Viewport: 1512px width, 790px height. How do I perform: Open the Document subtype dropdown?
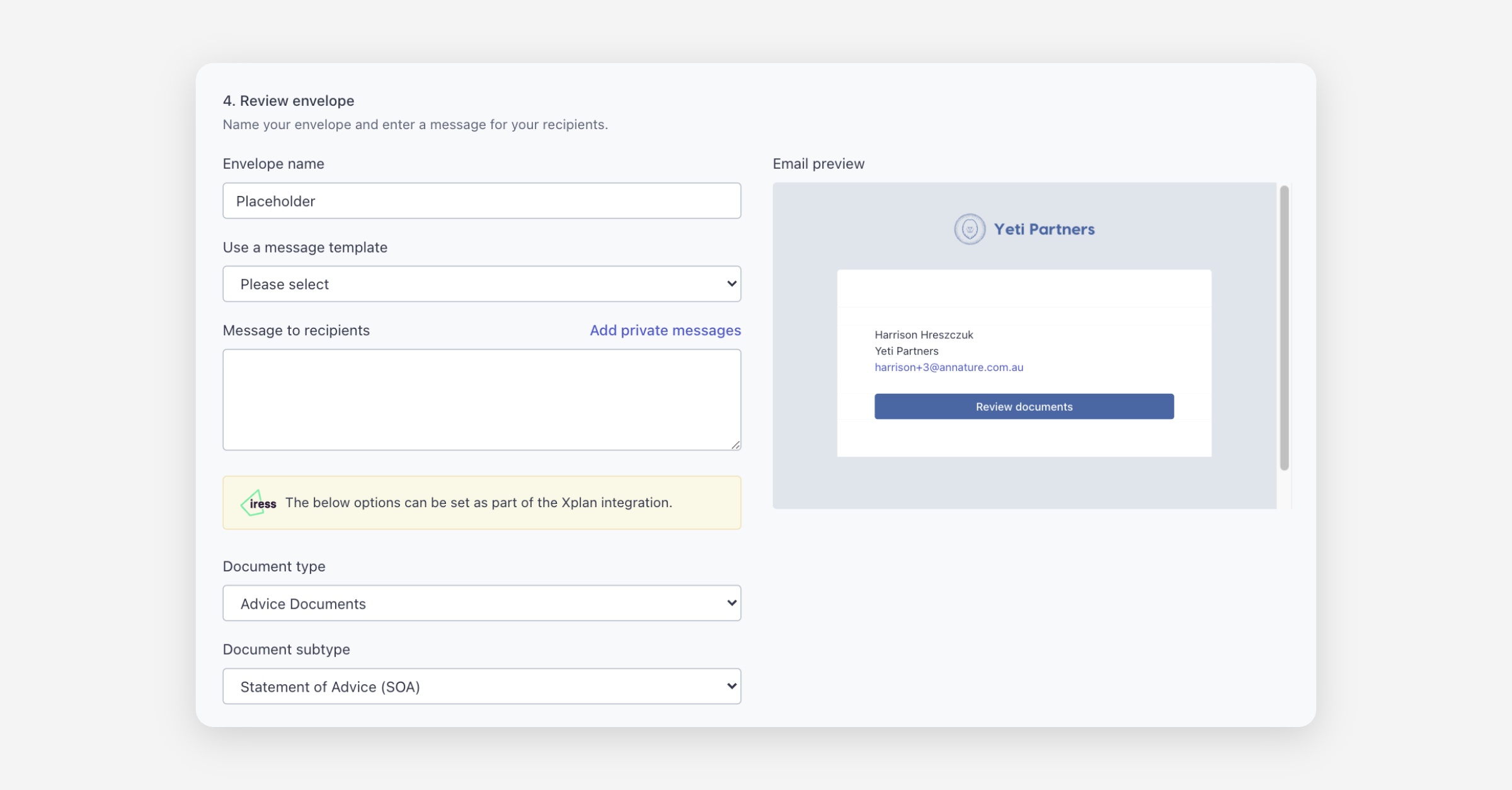(x=481, y=687)
